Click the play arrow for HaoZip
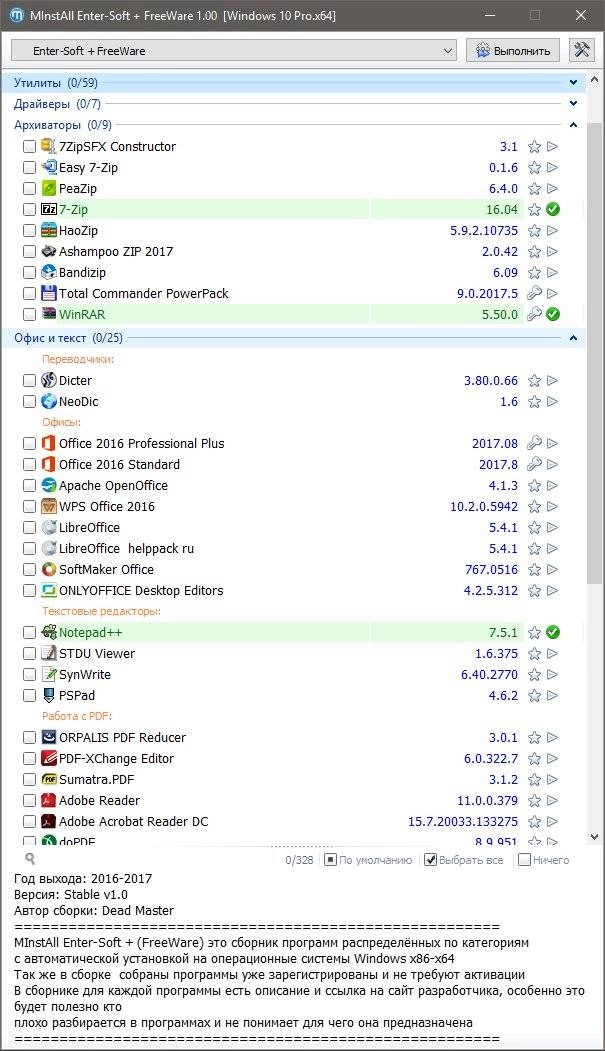This screenshot has height=1051, width=605. coord(553,231)
